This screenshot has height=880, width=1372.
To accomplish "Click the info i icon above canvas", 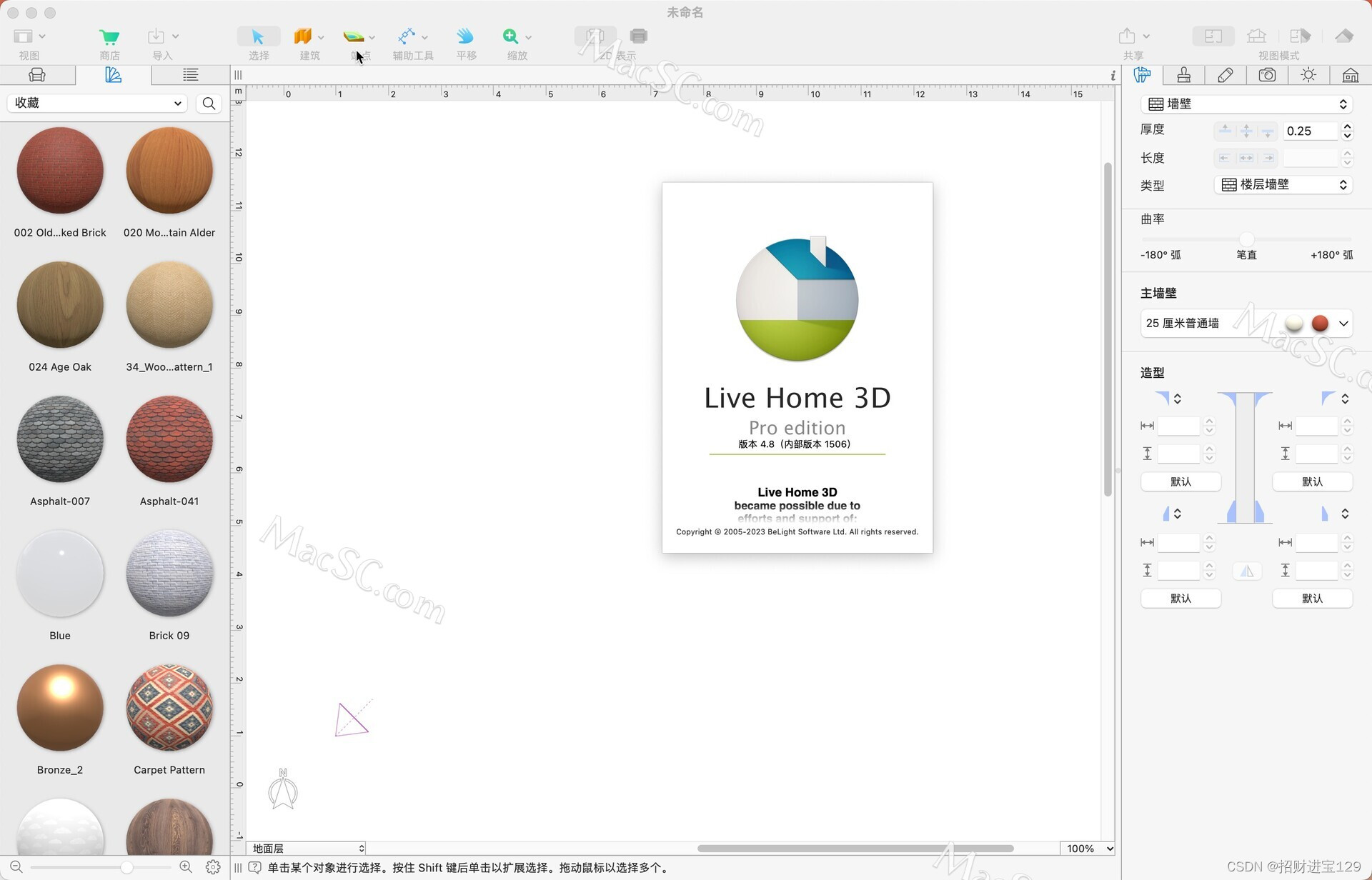I will coord(1113,75).
